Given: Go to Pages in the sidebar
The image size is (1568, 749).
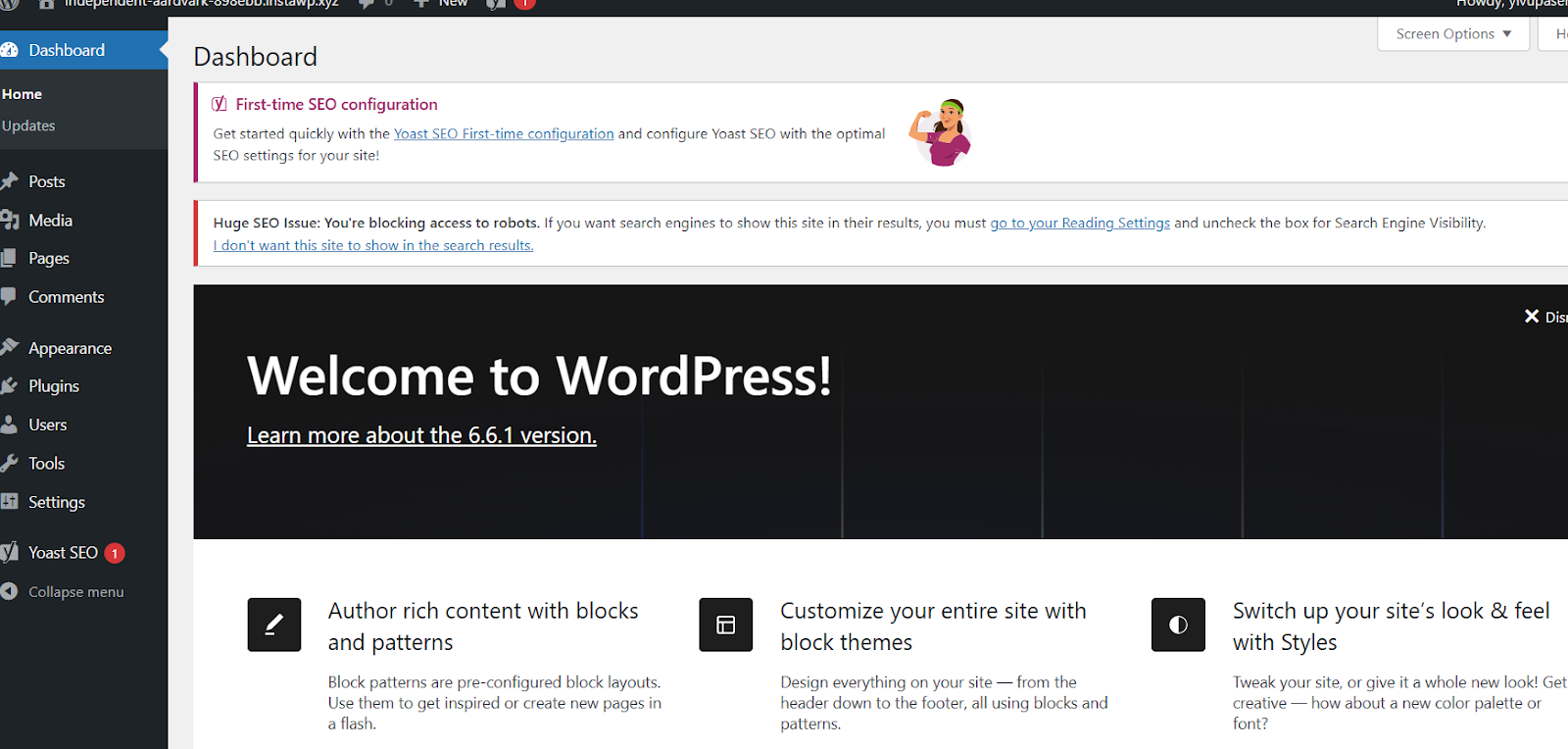Looking at the screenshot, I should point(49,258).
